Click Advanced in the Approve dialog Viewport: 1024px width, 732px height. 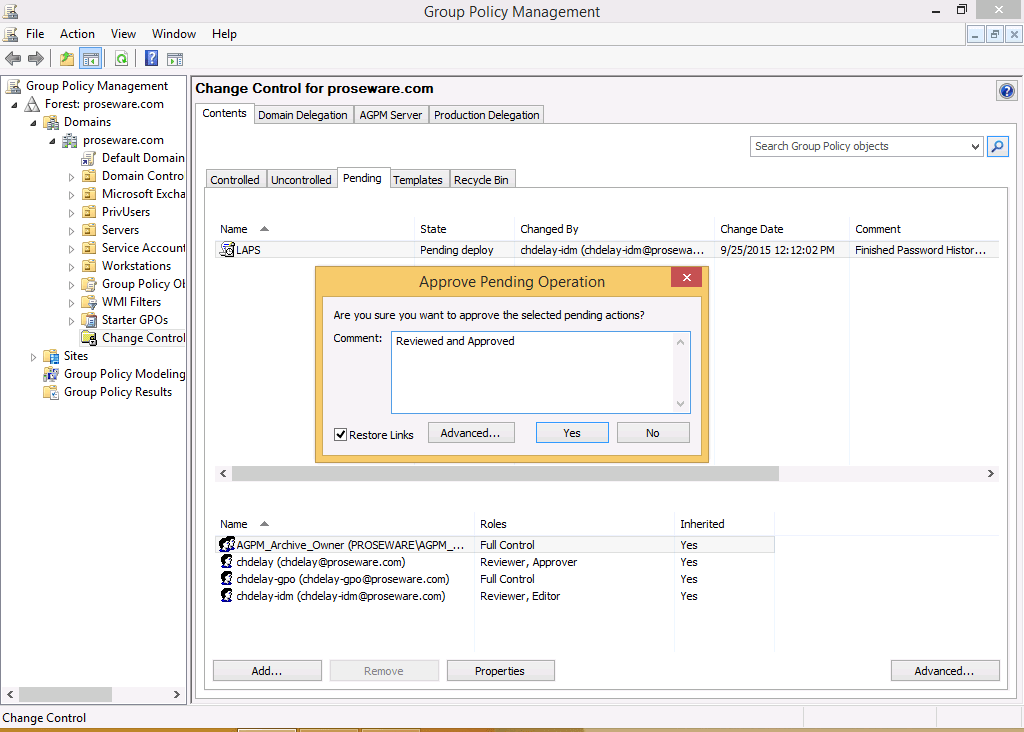(470, 433)
